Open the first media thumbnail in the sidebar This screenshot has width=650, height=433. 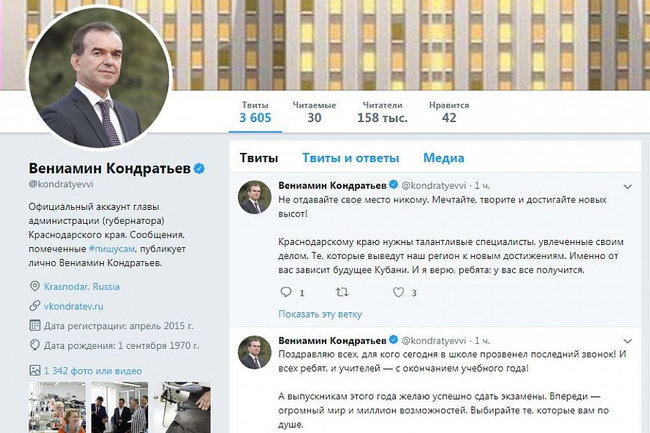click(57, 407)
